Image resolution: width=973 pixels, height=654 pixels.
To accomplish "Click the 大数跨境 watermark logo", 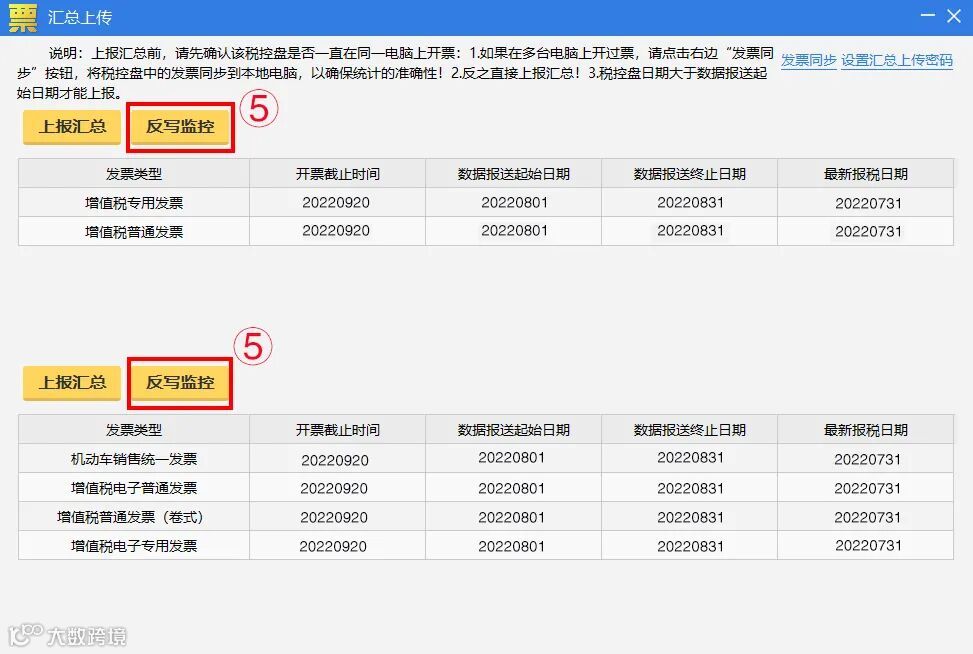I will point(67,633).
